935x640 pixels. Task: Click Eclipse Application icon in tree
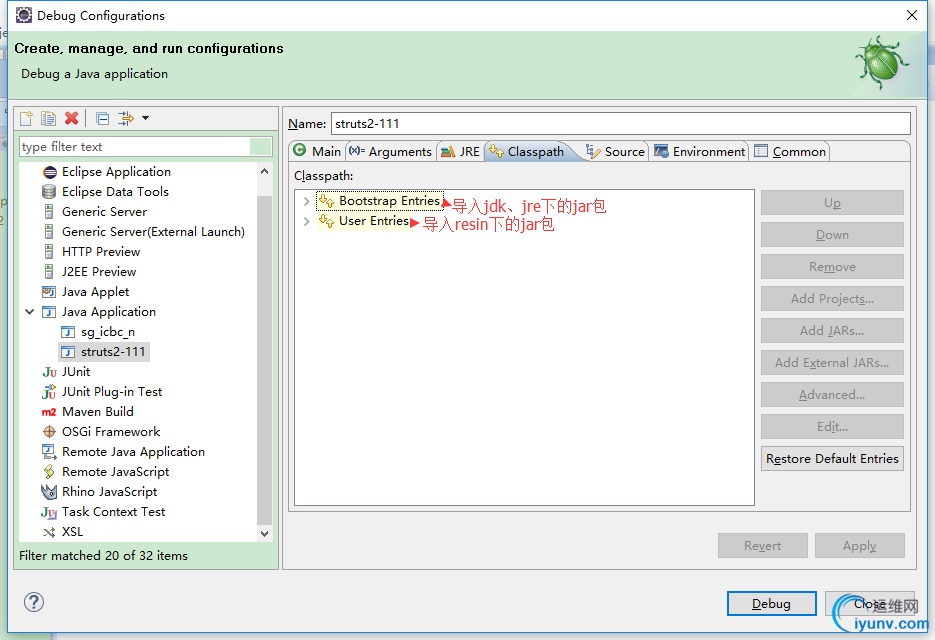pos(49,172)
